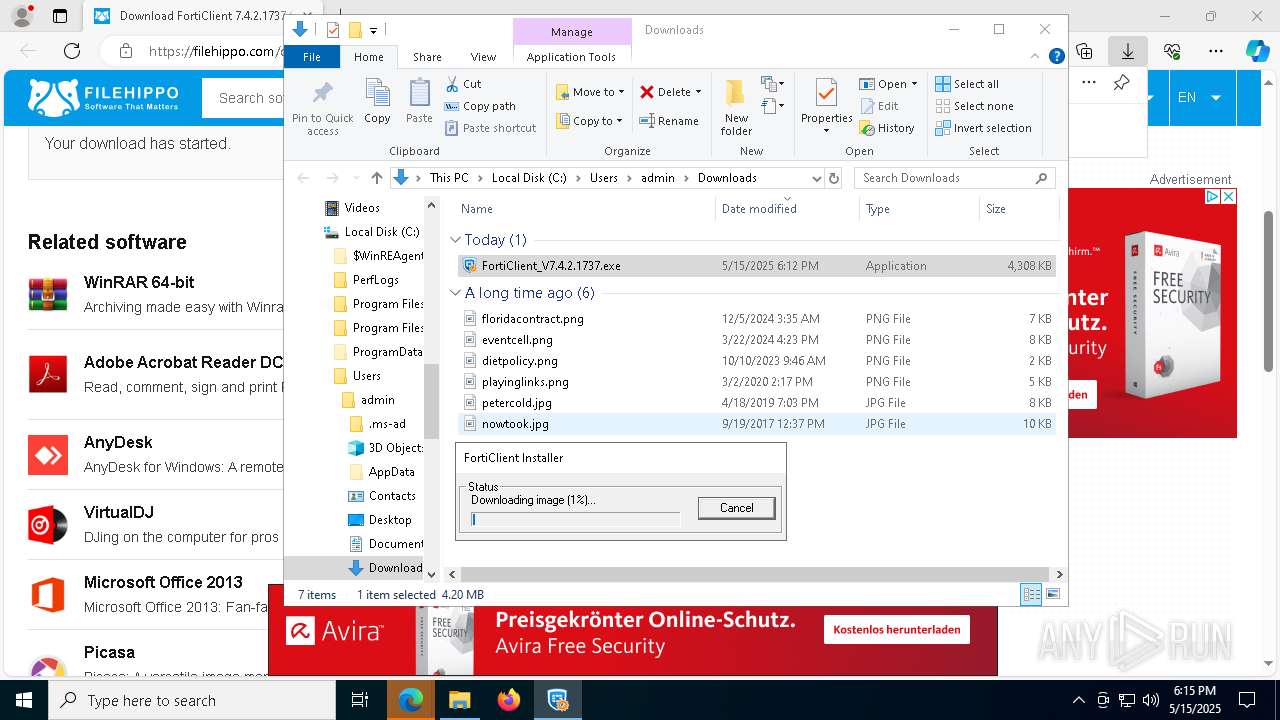Click Copy path command
1280x720 pixels.
click(480, 106)
